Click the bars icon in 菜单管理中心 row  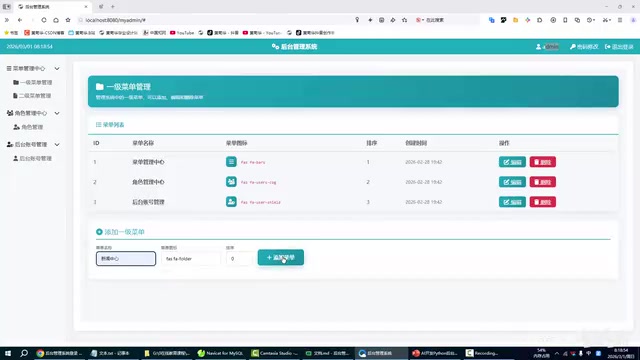(x=231, y=162)
